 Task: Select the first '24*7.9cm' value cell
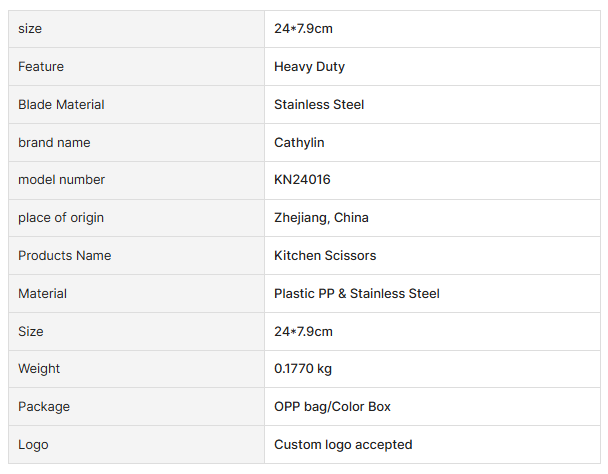click(303, 29)
